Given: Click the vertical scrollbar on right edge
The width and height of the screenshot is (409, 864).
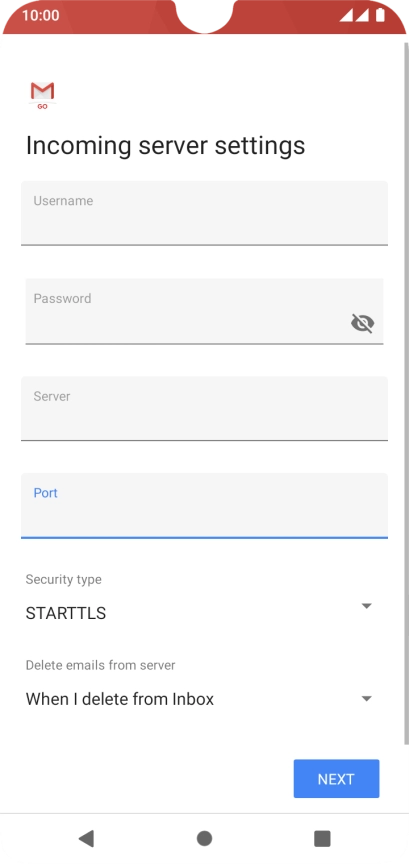Looking at the screenshot, I should (406, 391).
